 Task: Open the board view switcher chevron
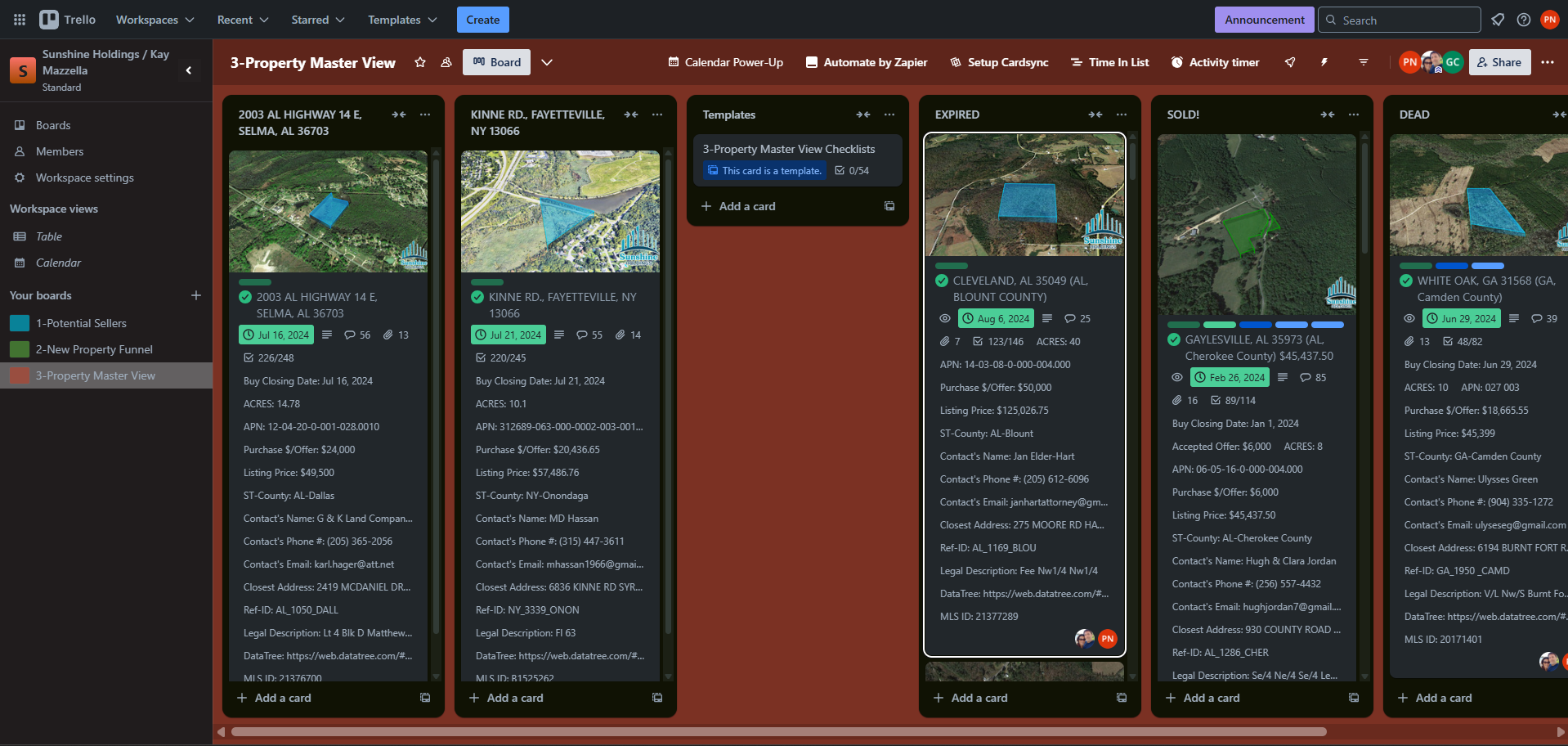[x=547, y=62]
